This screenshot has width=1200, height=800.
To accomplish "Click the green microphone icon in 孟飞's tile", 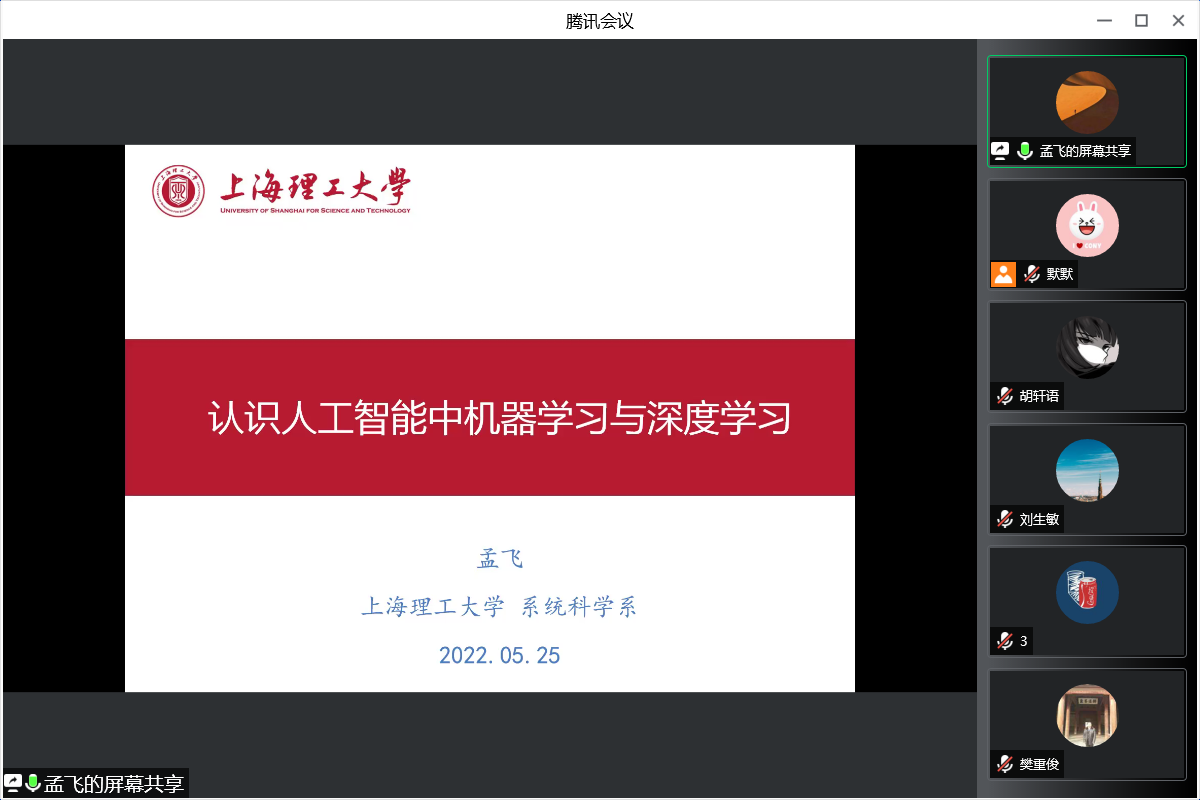I will click(x=1025, y=151).
